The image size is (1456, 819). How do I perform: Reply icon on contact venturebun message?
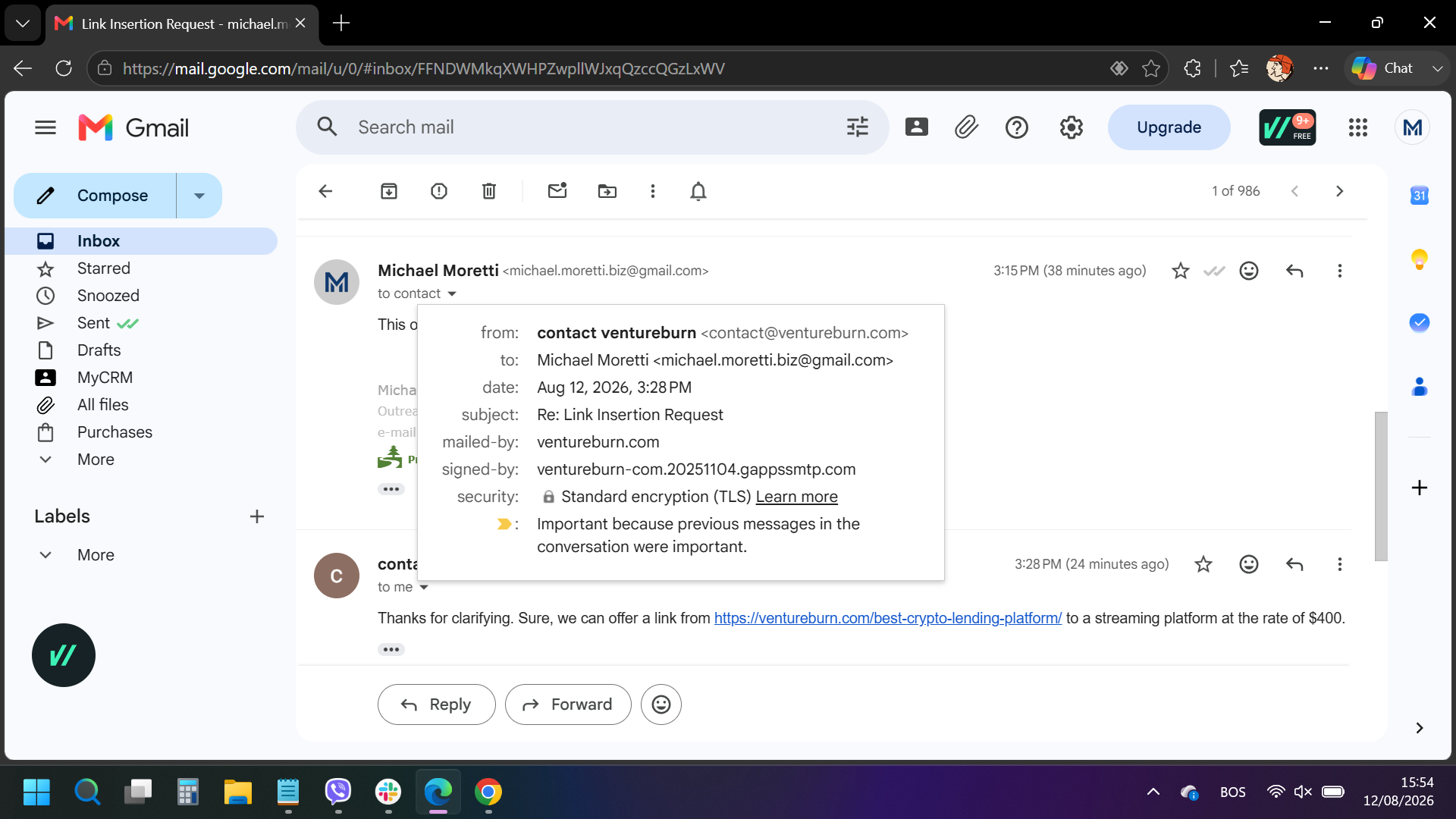[1294, 564]
